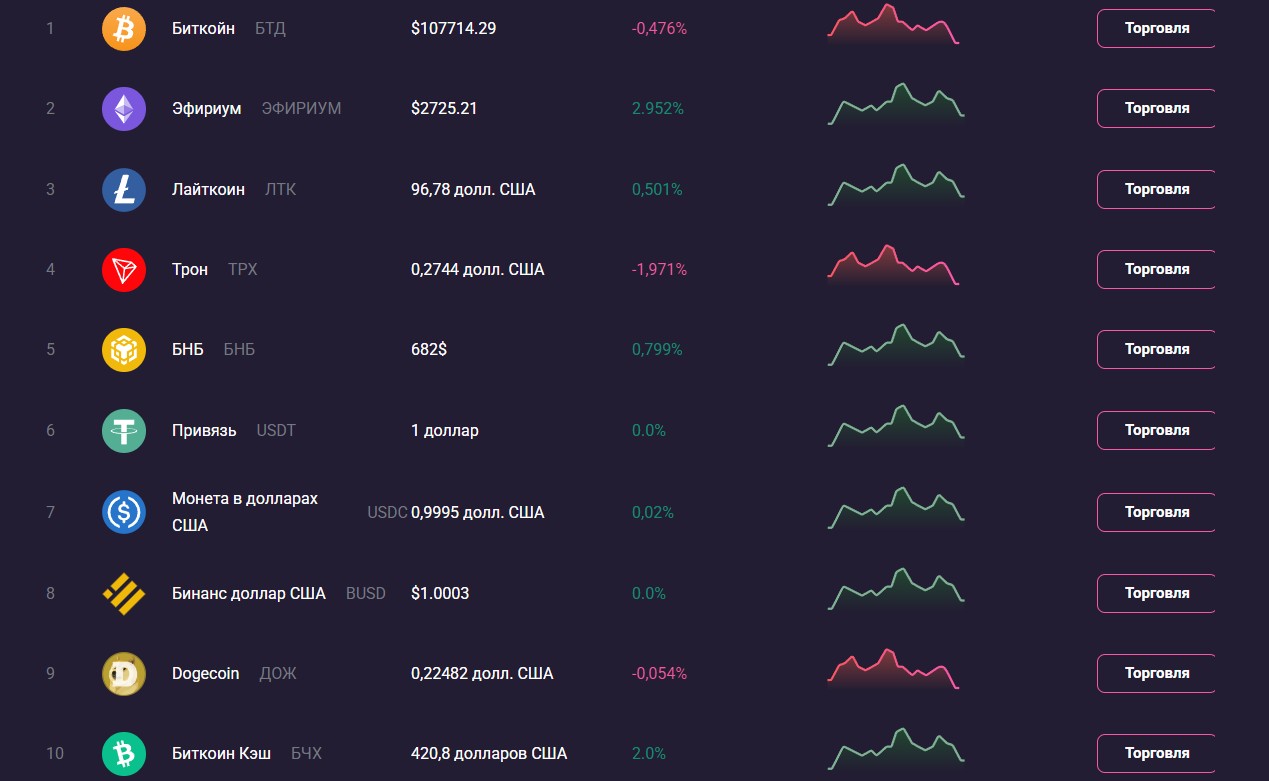Click the coin name Биткойн
This screenshot has width=1269, height=781.
pos(204,28)
